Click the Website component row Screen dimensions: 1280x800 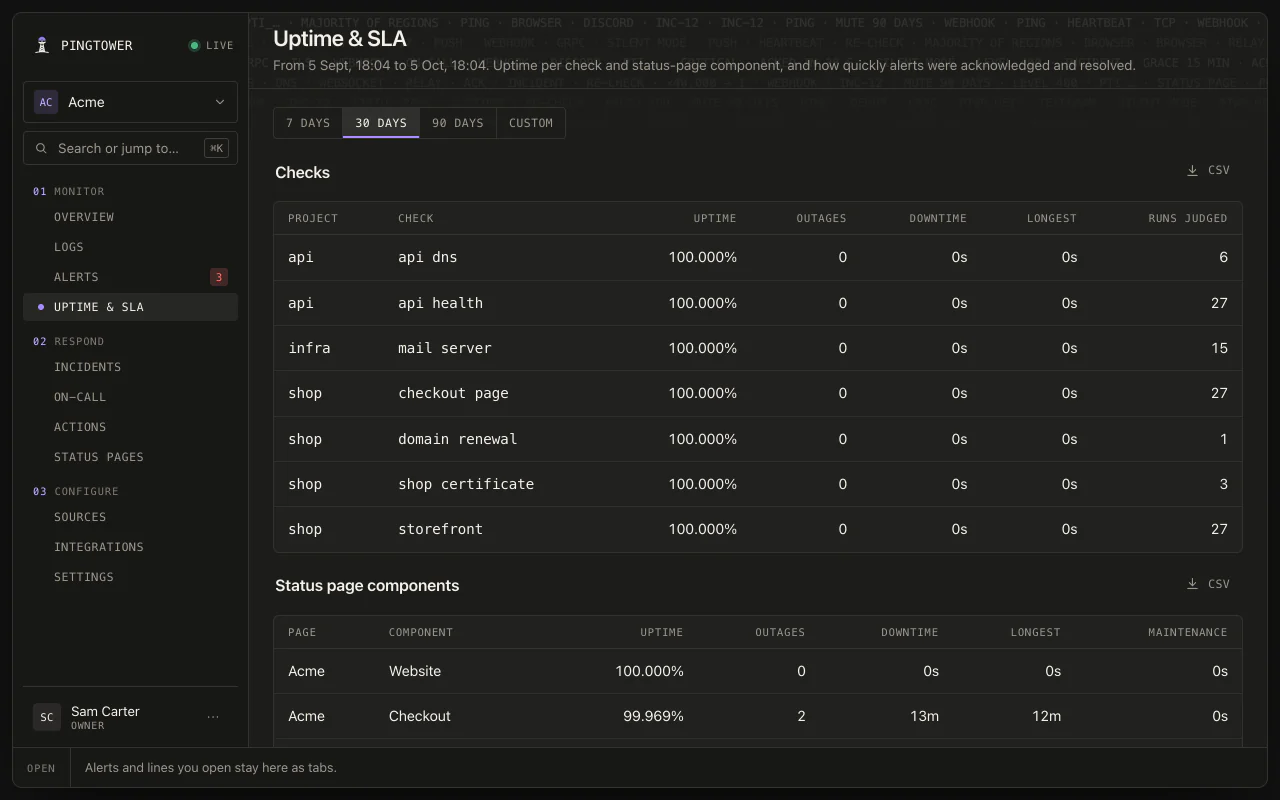[758, 671]
